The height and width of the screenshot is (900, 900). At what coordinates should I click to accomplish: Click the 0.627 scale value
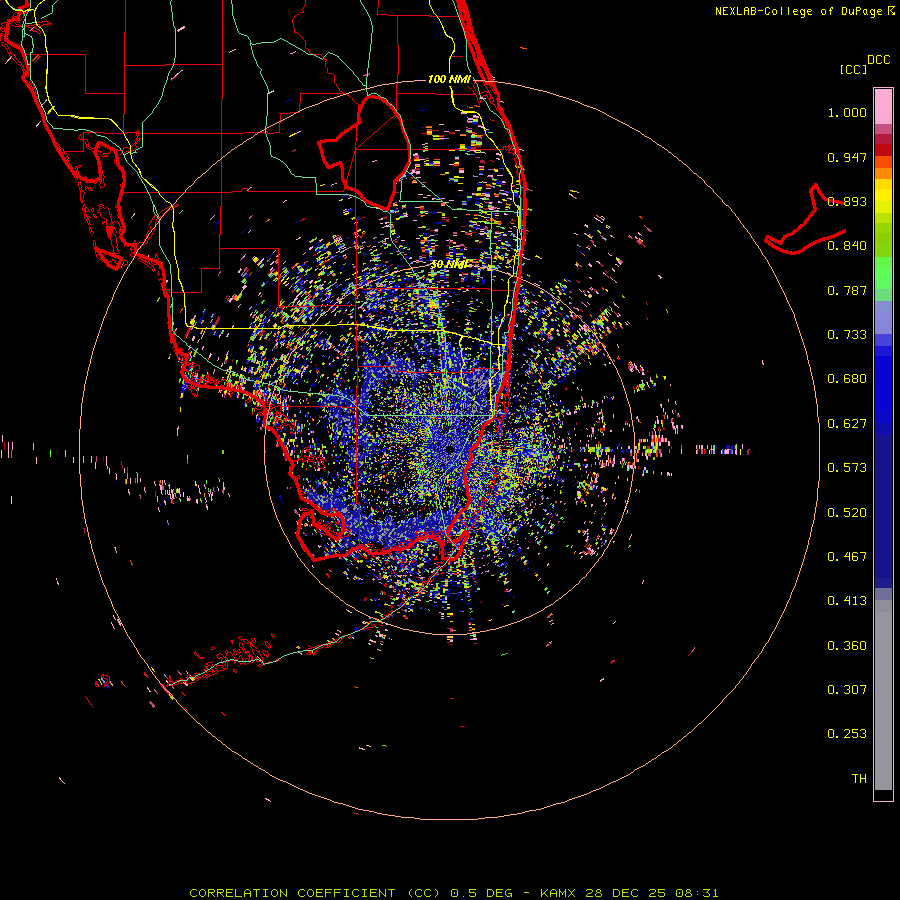click(847, 424)
